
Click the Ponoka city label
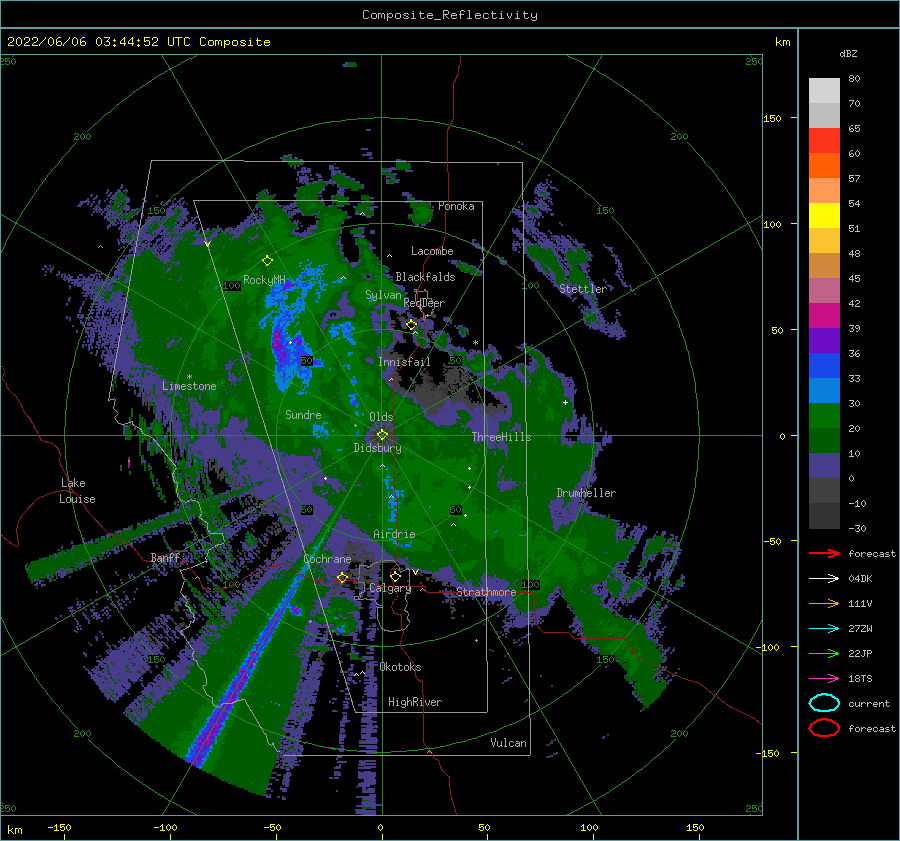click(456, 206)
